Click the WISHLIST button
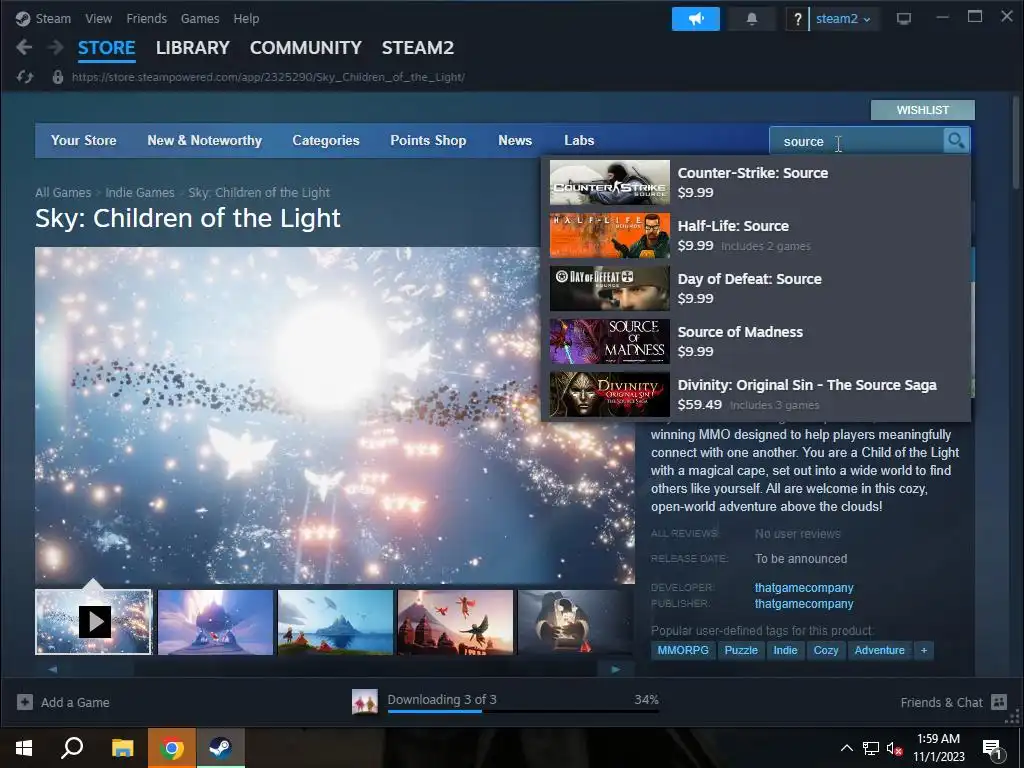The height and width of the screenshot is (768, 1024). click(922, 110)
